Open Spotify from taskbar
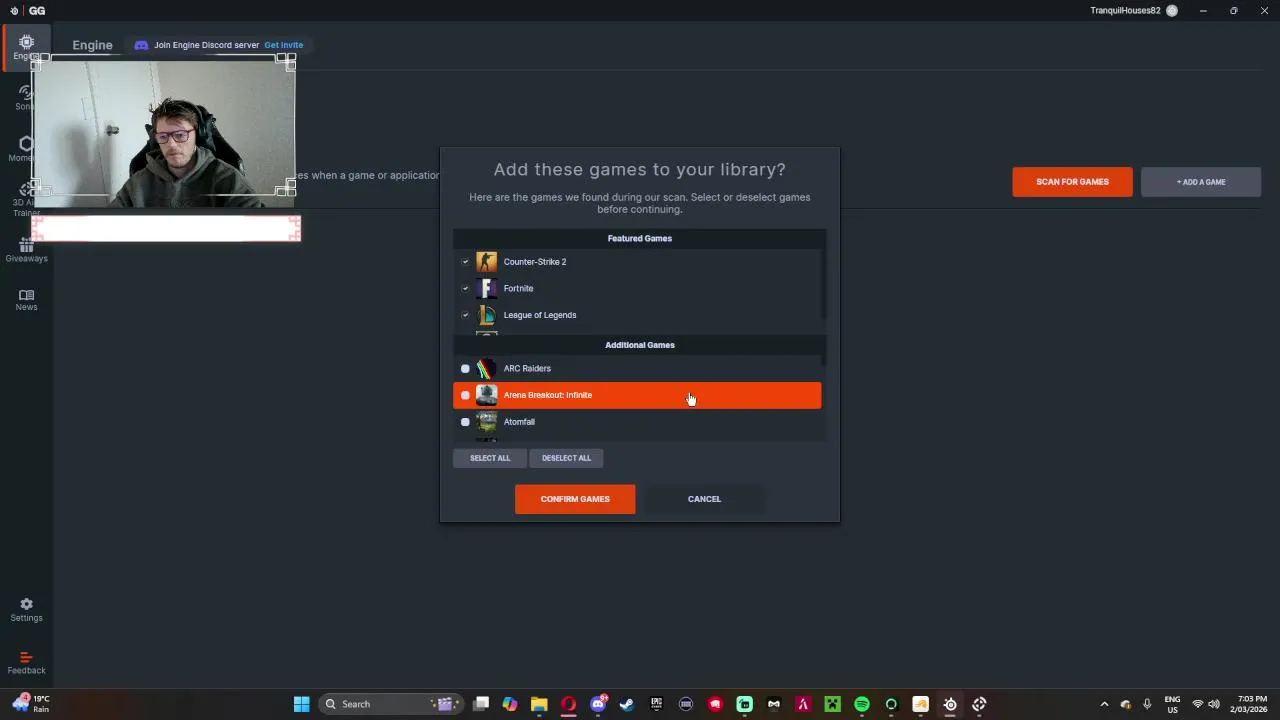The image size is (1280, 720). click(862, 704)
